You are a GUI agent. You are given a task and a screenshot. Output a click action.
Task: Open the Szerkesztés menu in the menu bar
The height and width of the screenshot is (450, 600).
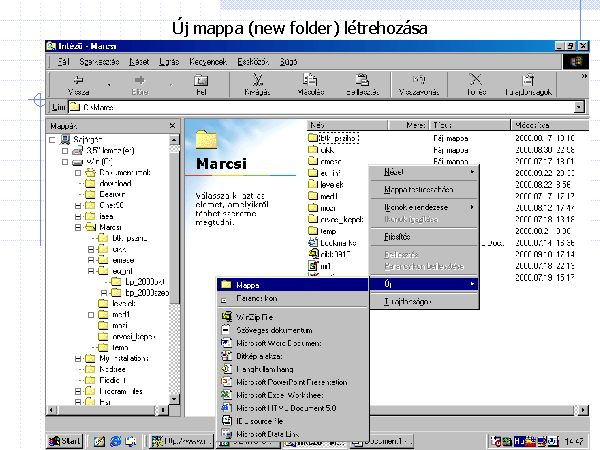(100, 62)
